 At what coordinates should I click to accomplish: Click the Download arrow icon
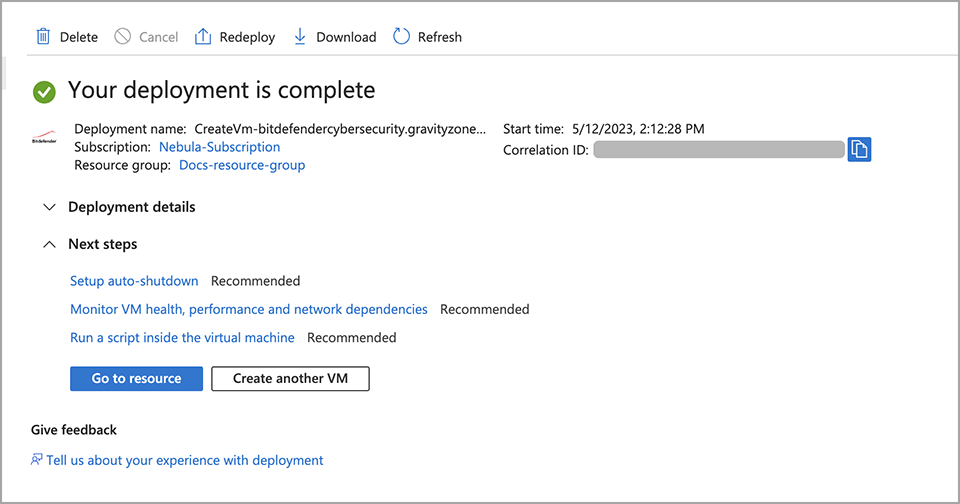(299, 37)
